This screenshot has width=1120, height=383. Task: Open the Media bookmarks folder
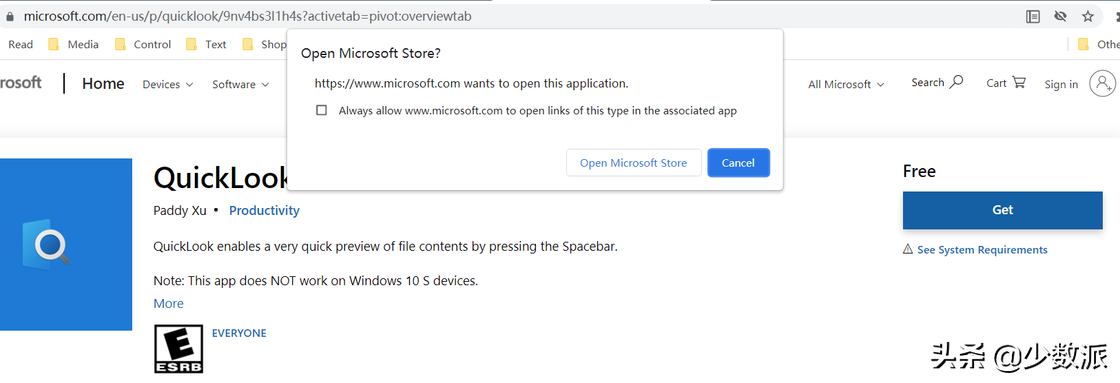tap(74, 44)
